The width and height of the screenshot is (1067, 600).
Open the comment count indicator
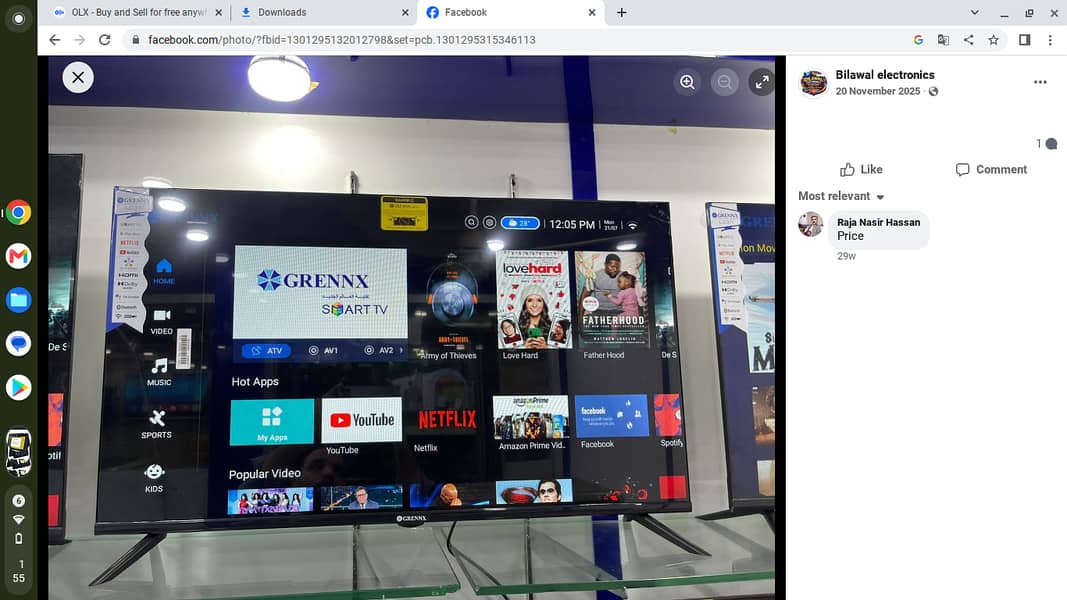coord(1047,144)
